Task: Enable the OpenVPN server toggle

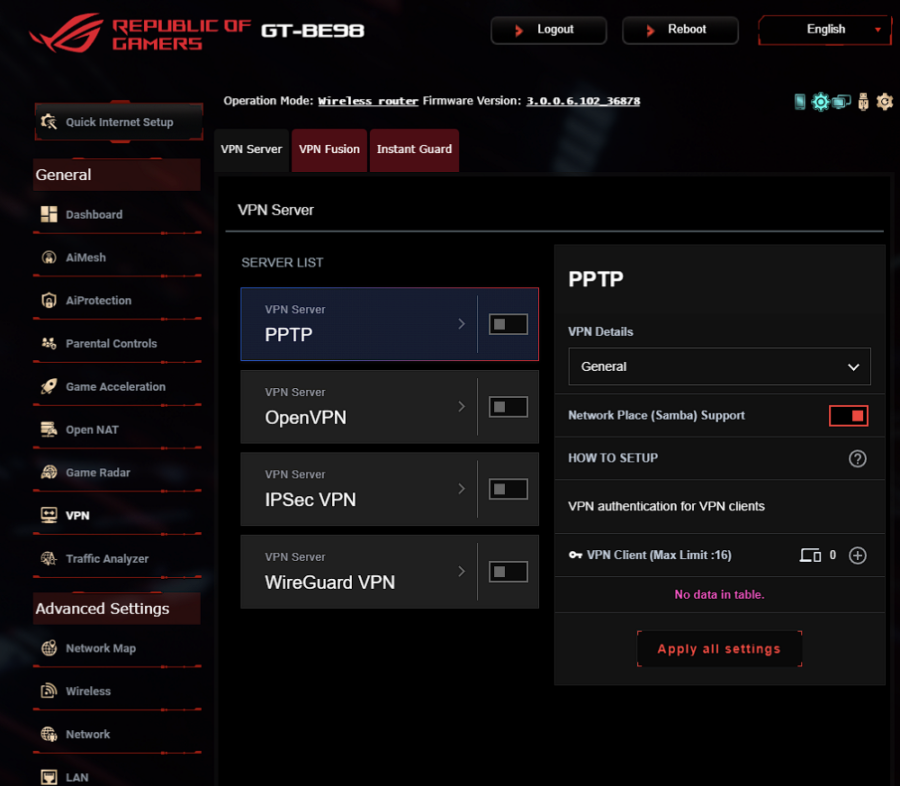Action: pyautogui.click(x=508, y=407)
